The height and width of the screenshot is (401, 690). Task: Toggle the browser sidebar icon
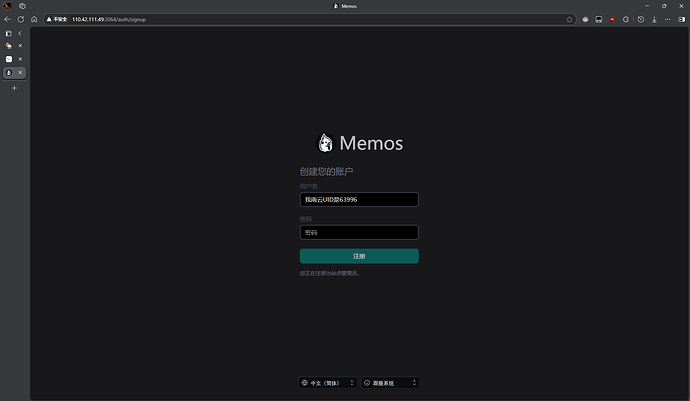point(682,19)
